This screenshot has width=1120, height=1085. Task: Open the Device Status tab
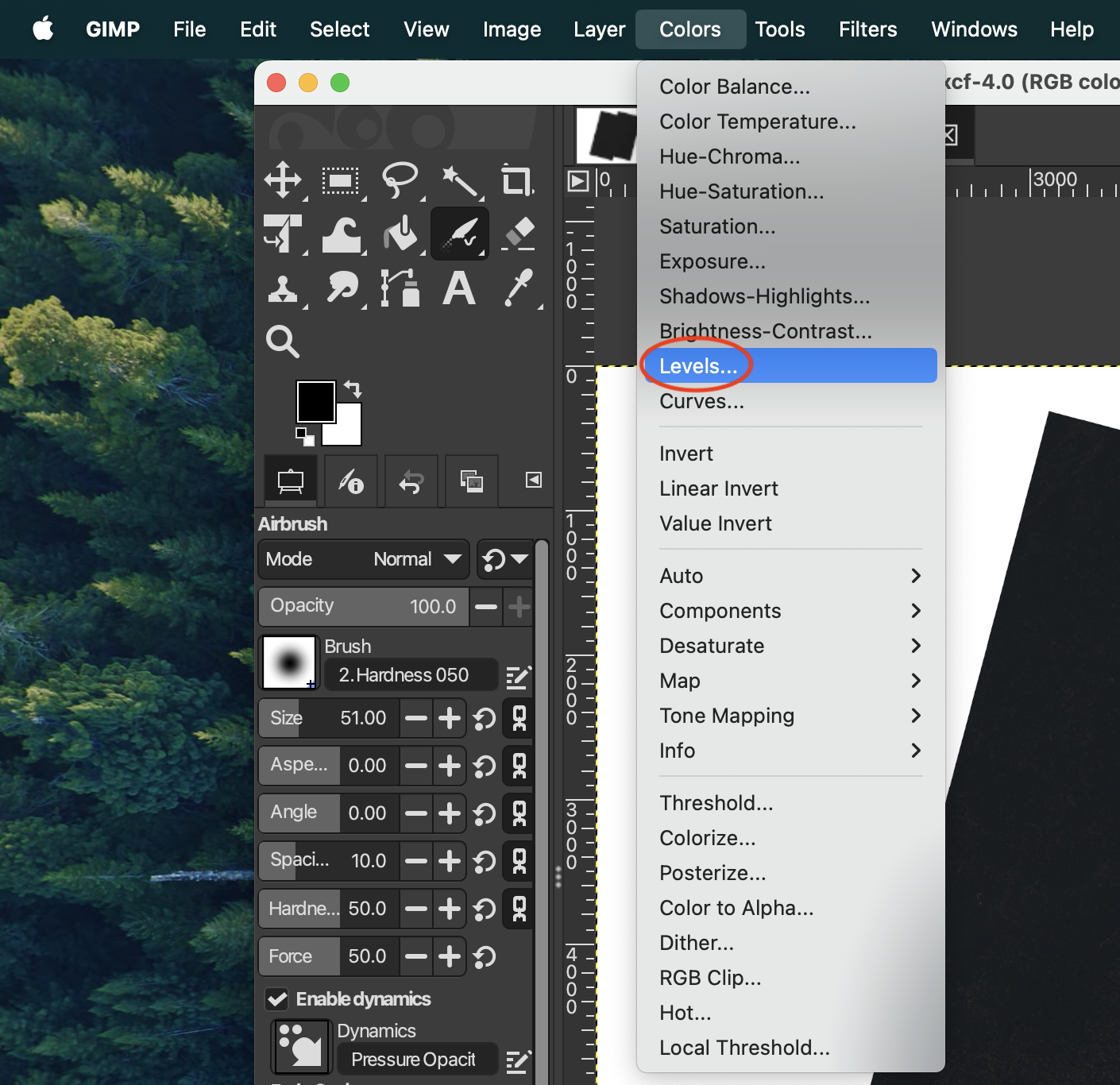[x=351, y=481]
